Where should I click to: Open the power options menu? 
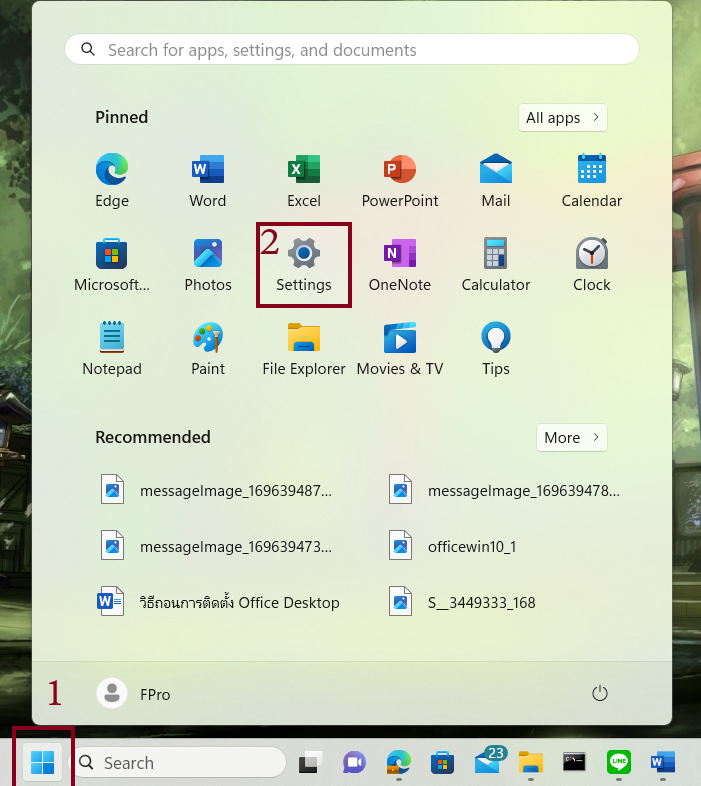point(600,694)
